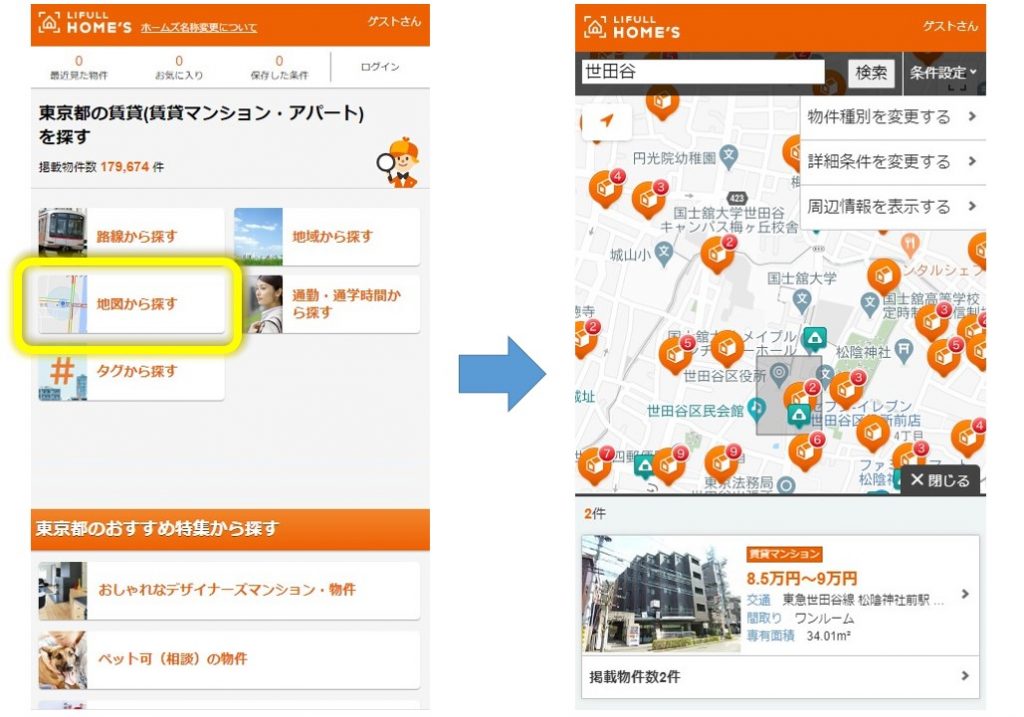Click the dog thumbnail for pet-friendly listings
1024x717 pixels.
coord(62,660)
